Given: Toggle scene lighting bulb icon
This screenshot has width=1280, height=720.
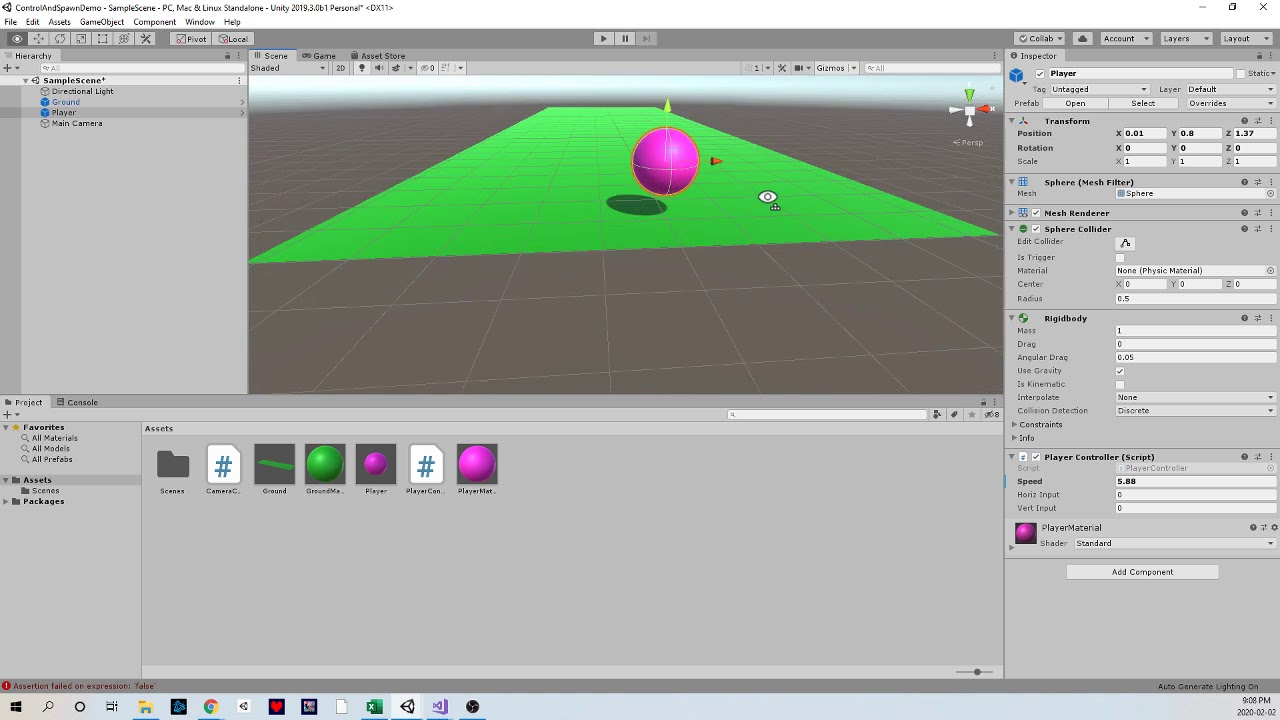Looking at the screenshot, I should (362, 68).
